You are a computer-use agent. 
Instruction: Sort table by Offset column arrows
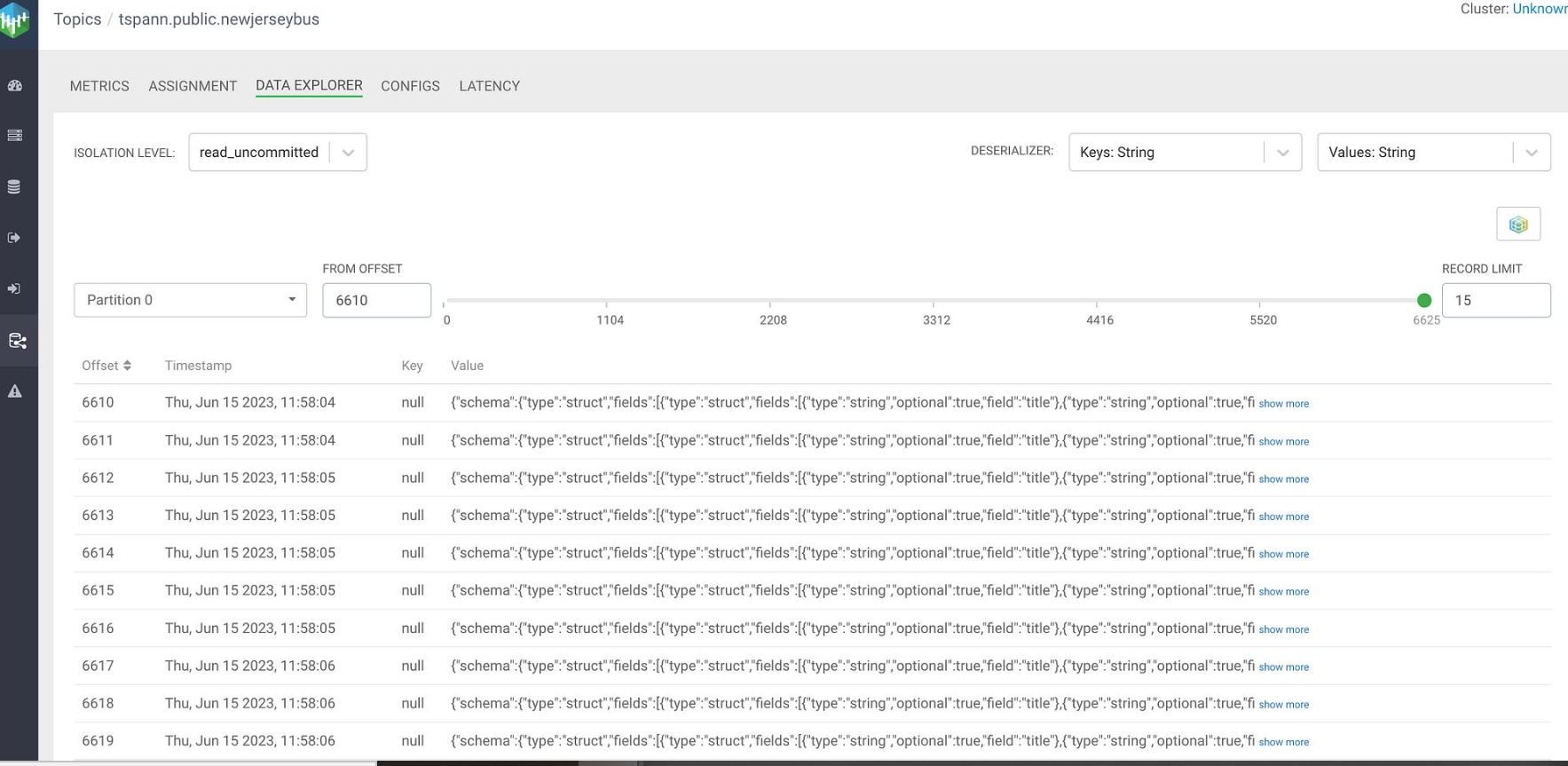(127, 366)
